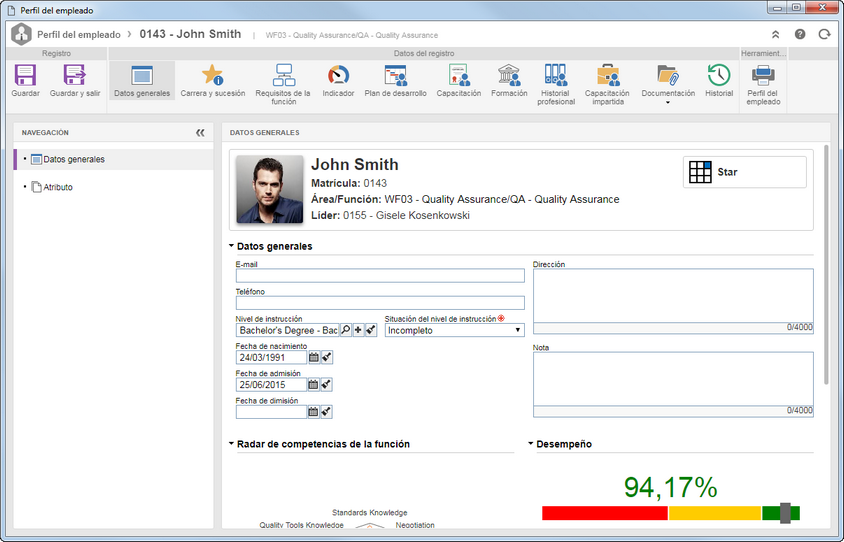
Task: Open Requisitos de la función
Action: [283, 84]
